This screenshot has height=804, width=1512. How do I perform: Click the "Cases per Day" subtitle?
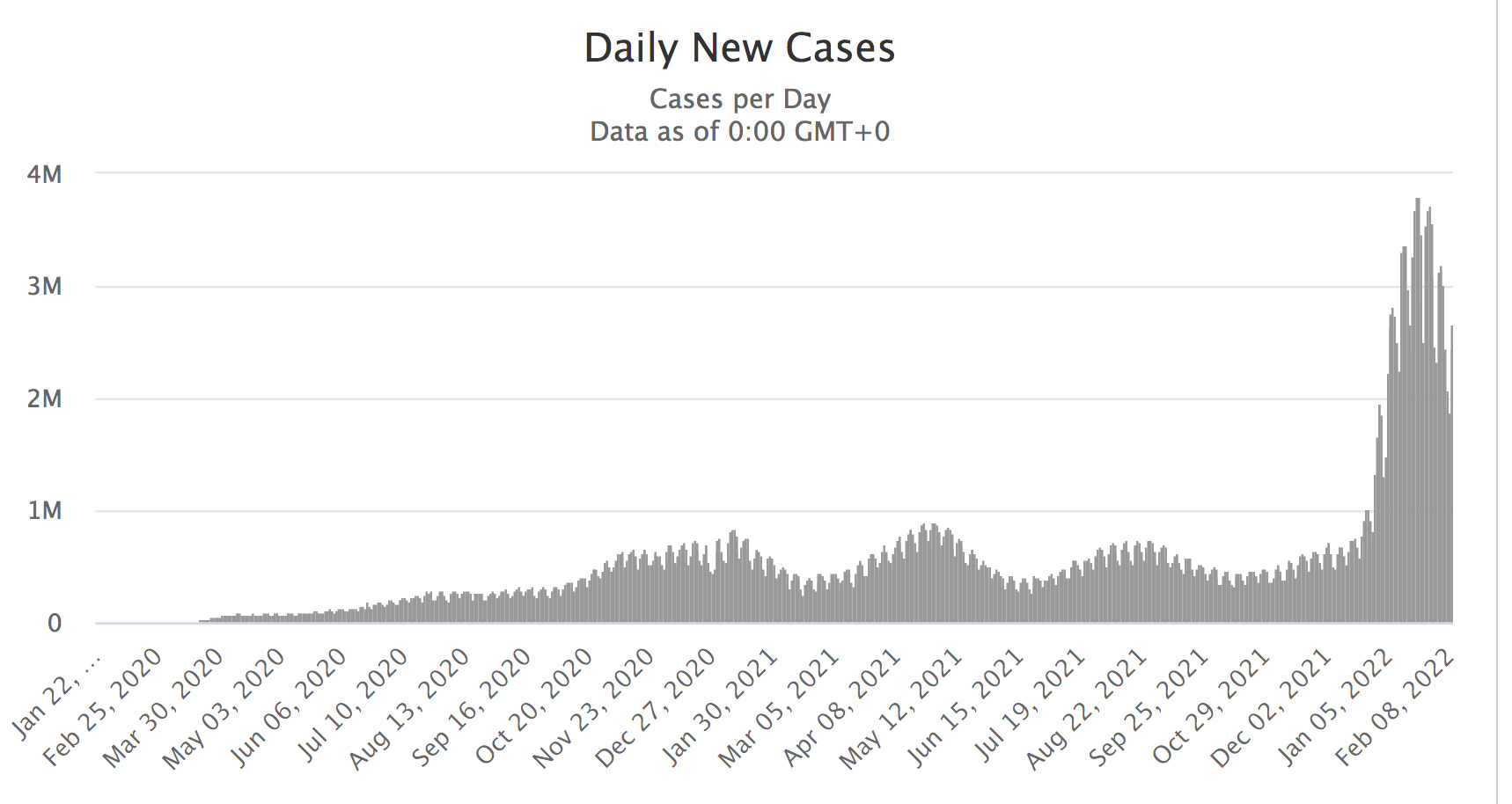point(739,99)
